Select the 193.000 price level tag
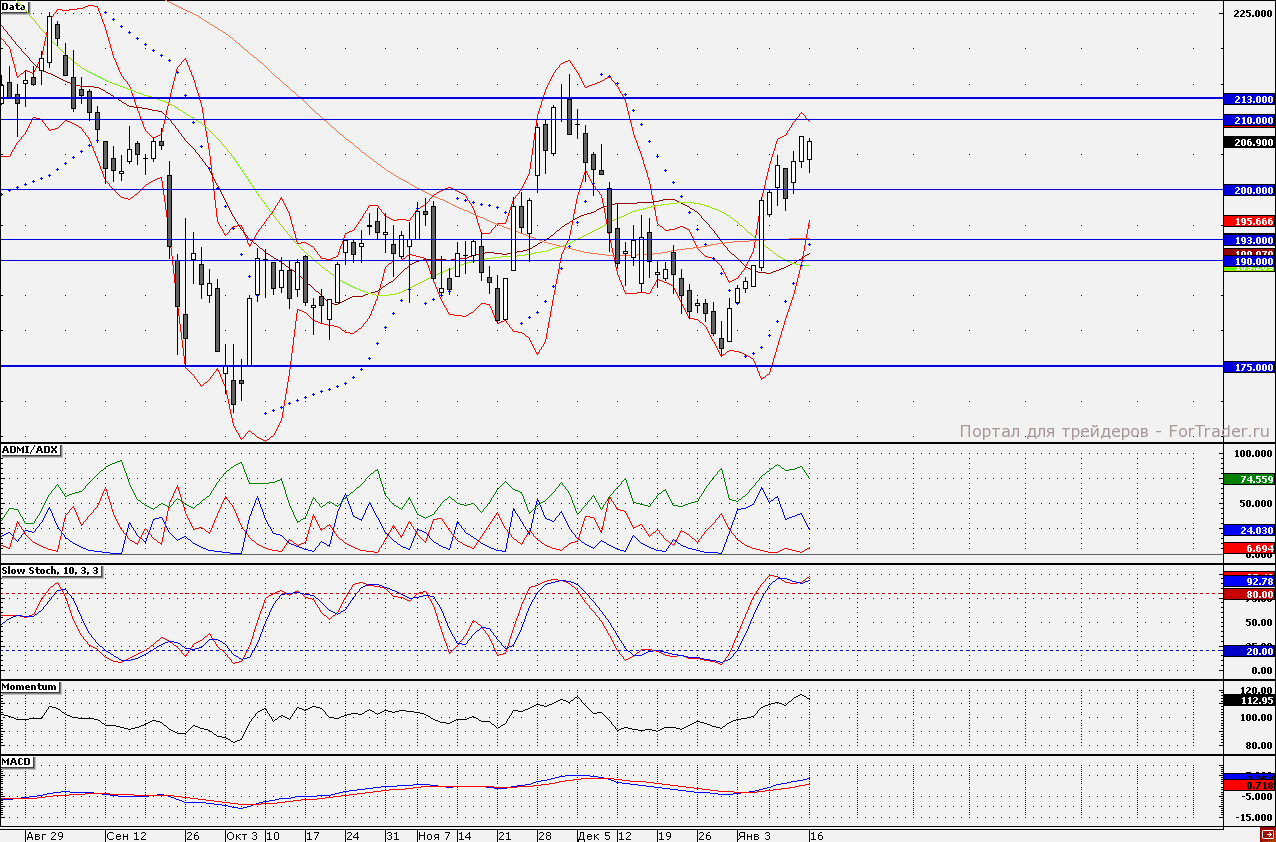Screen dimensions: 1276x842 coord(1249,240)
